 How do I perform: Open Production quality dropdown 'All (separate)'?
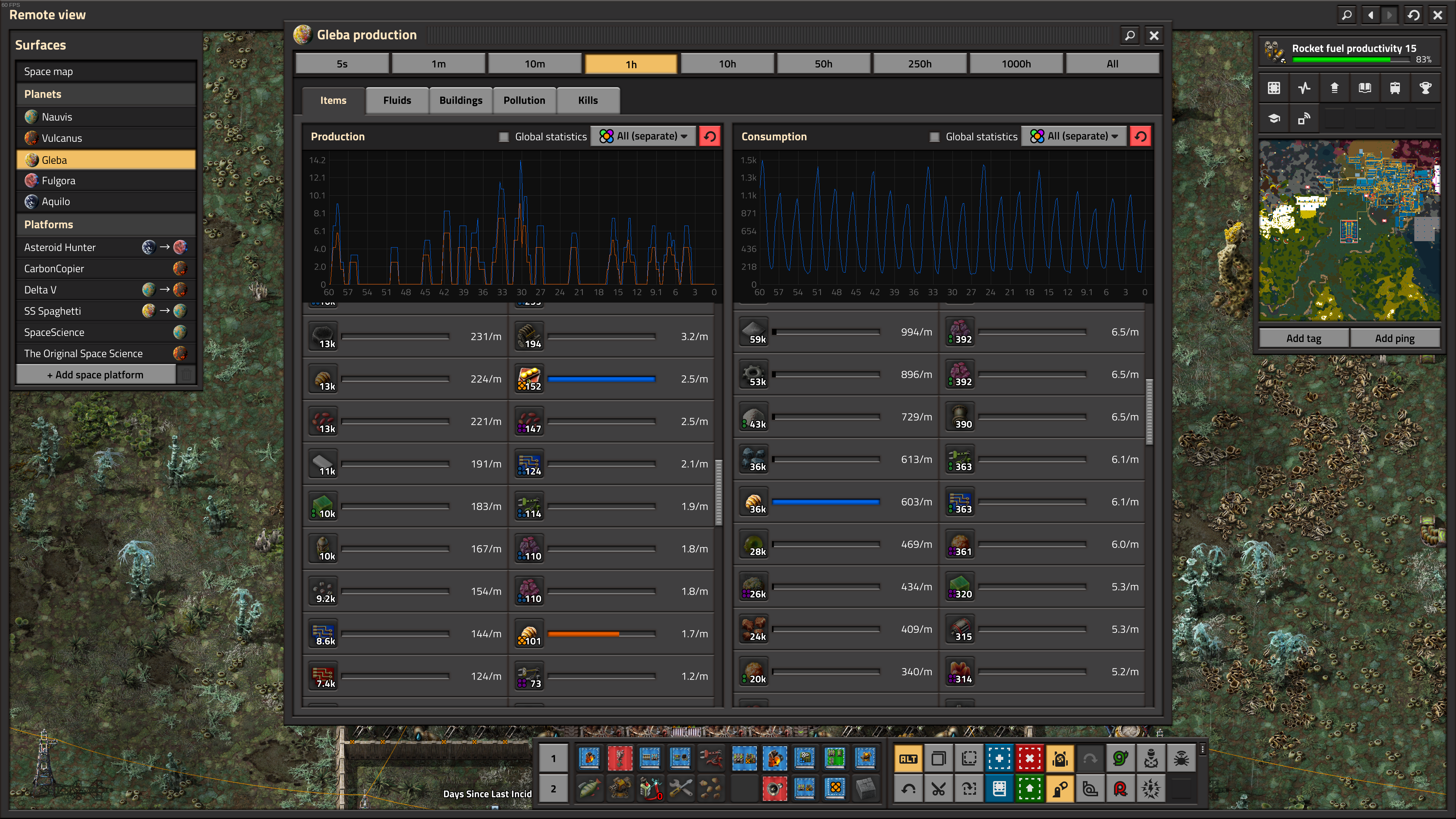pos(643,136)
